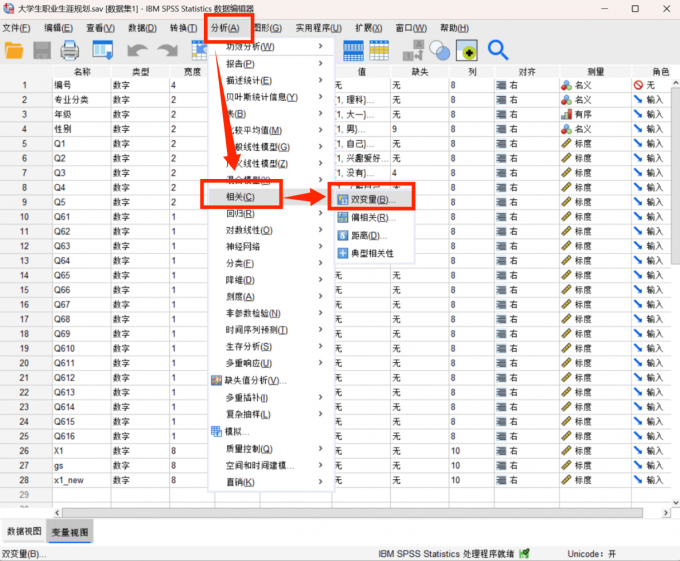Switch to the 数据视图 tab
Viewport: 680px width, 561px height.
coord(24,531)
